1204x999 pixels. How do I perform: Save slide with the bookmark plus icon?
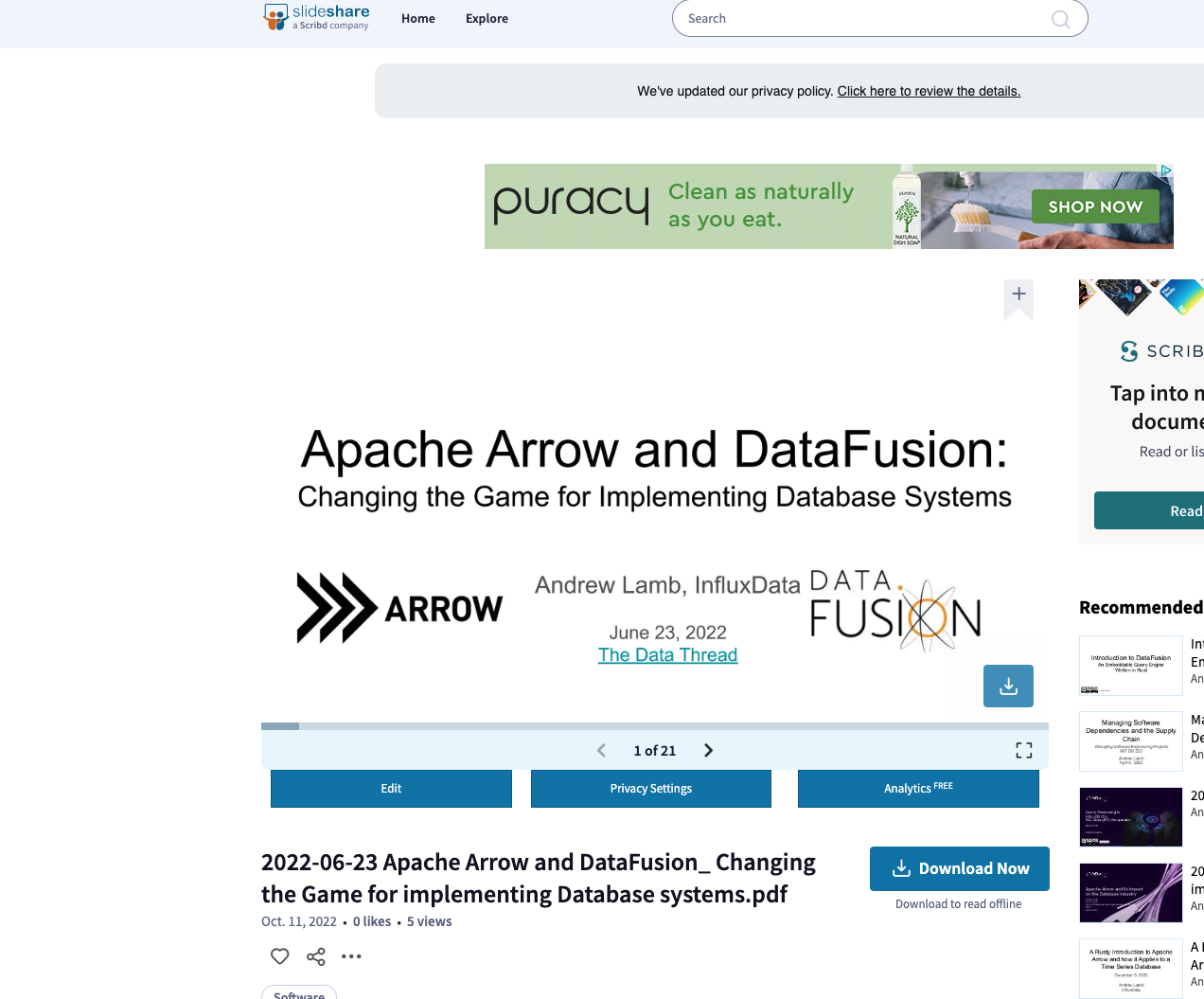pyautogui.click(x=1018, y=298)
